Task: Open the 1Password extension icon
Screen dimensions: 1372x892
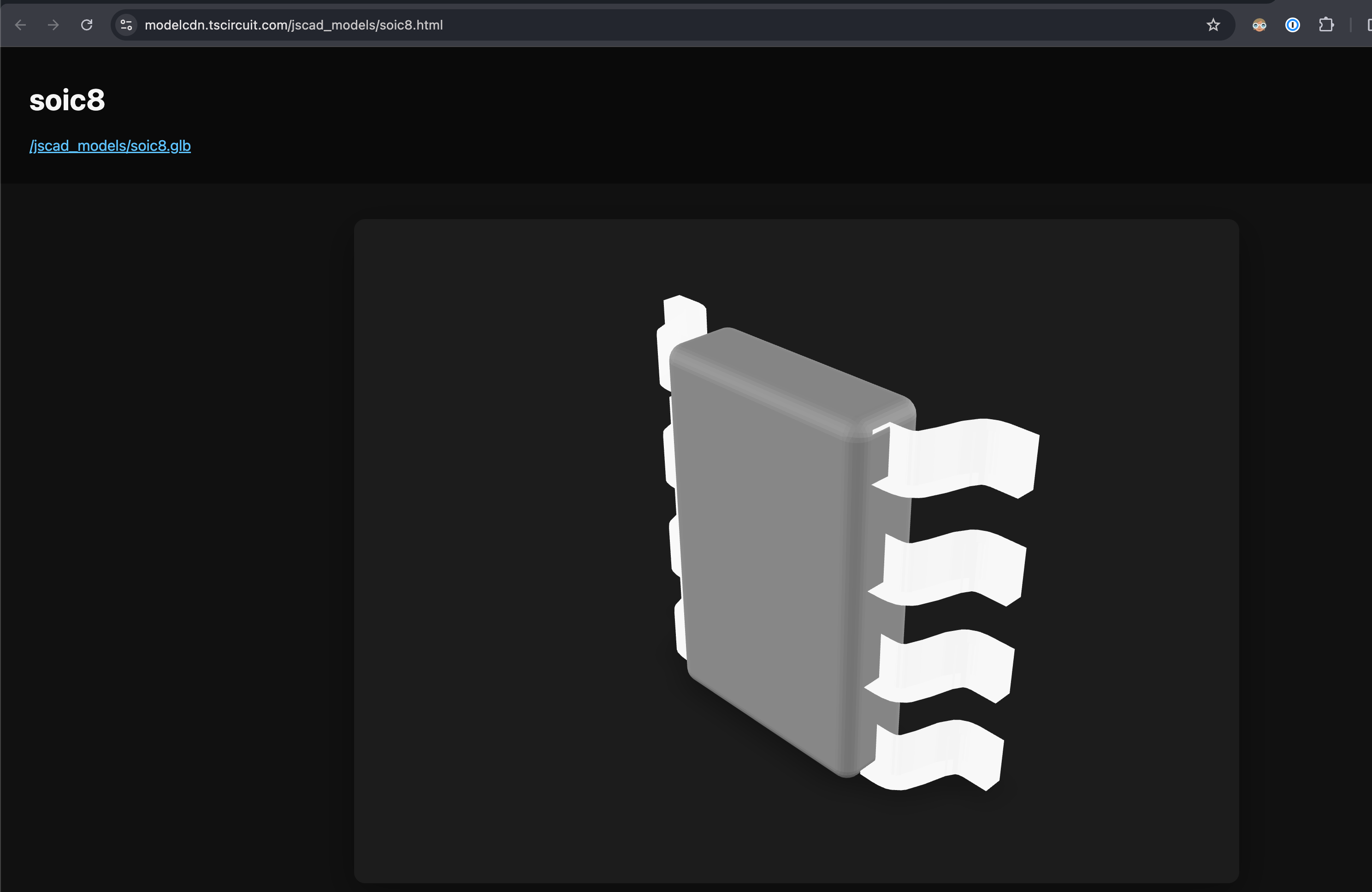Action: (1292, 25)
